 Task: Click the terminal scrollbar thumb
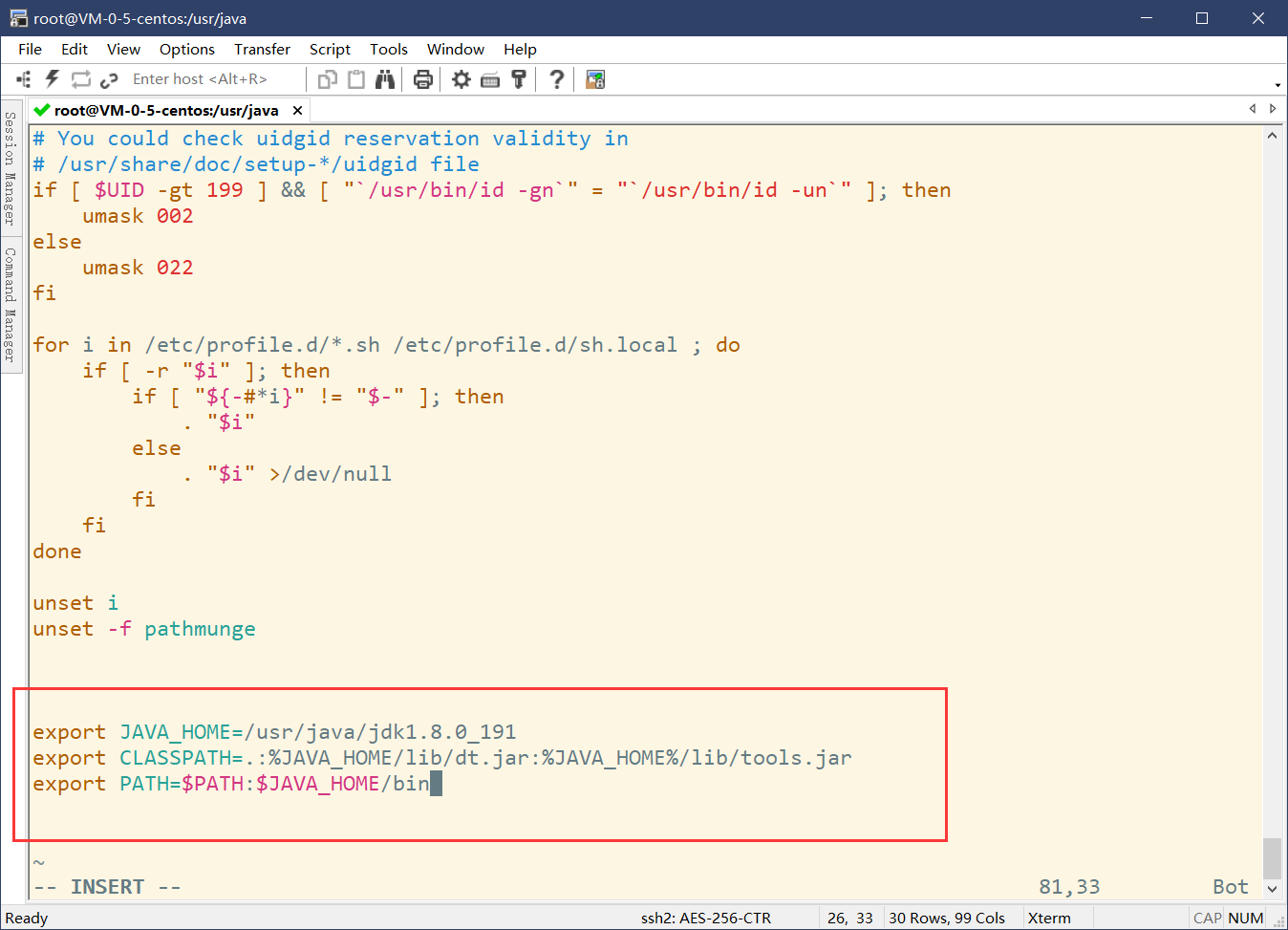click(1272, 857)
